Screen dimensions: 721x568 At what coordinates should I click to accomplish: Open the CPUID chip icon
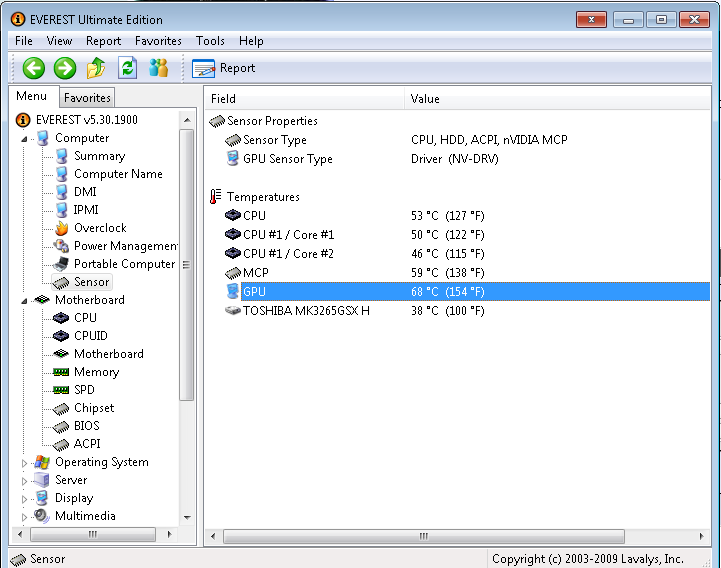coord(61,336)
